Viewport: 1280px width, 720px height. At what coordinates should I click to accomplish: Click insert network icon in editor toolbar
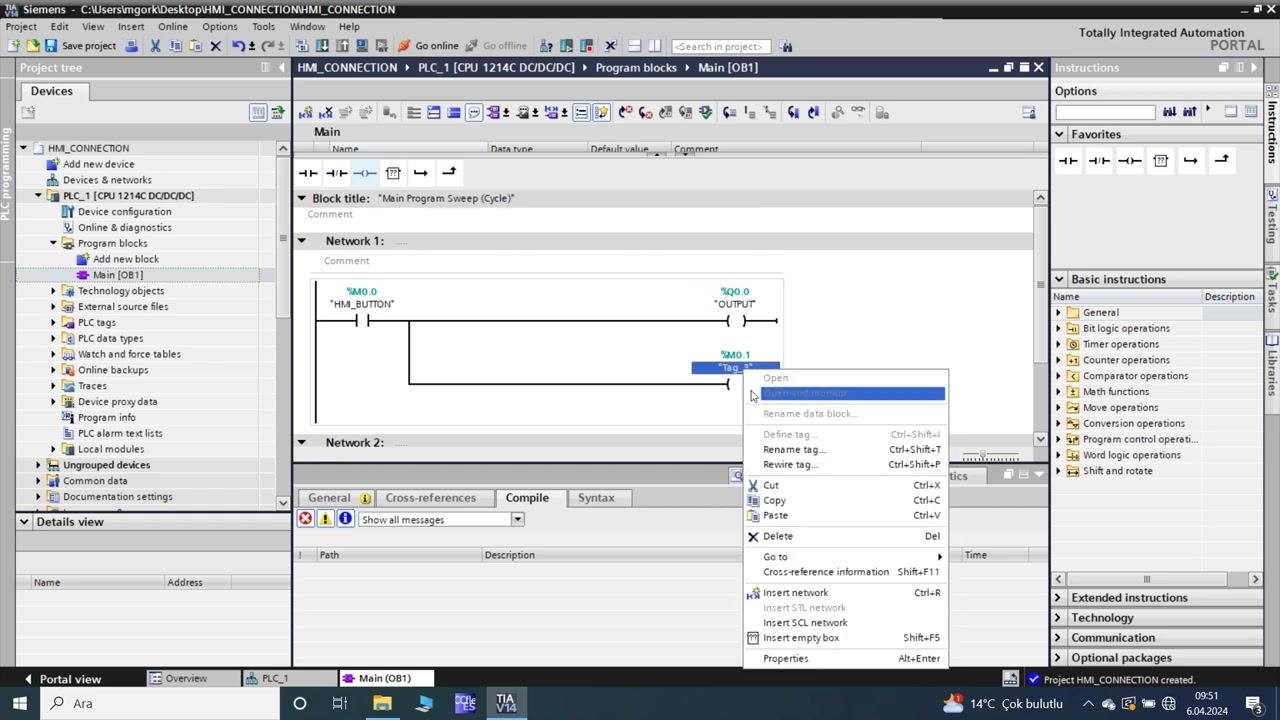point(306,113)
